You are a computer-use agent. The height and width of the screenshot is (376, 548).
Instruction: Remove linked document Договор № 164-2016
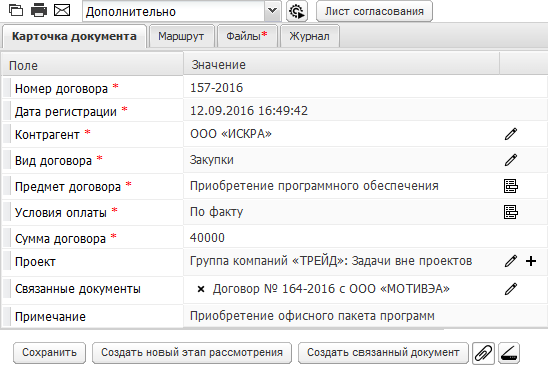coord(201,289)
